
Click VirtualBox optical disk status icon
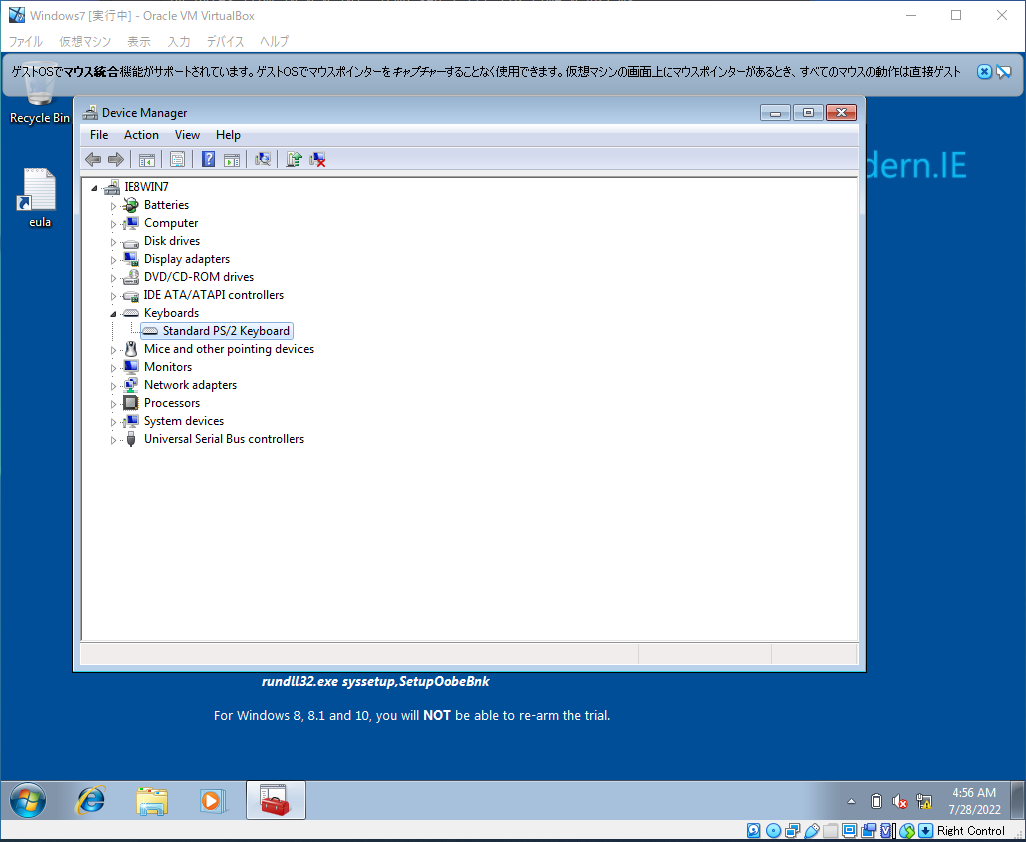773,831
